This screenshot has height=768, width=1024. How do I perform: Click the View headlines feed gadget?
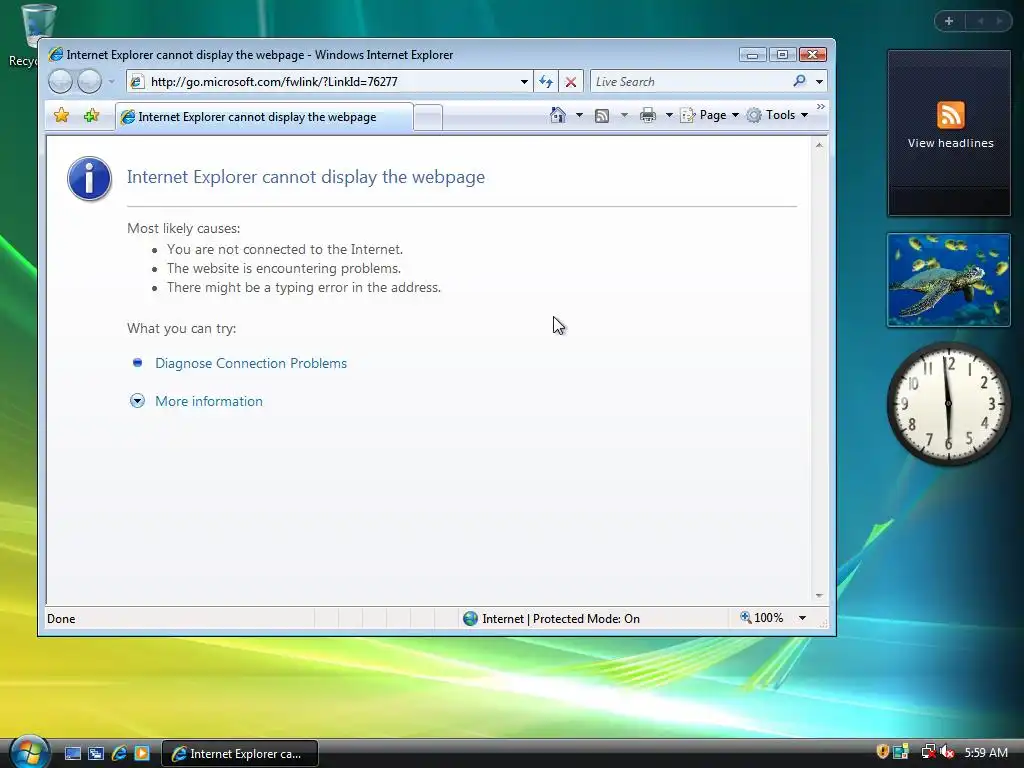pyautogui.click(x=950, y=133)
